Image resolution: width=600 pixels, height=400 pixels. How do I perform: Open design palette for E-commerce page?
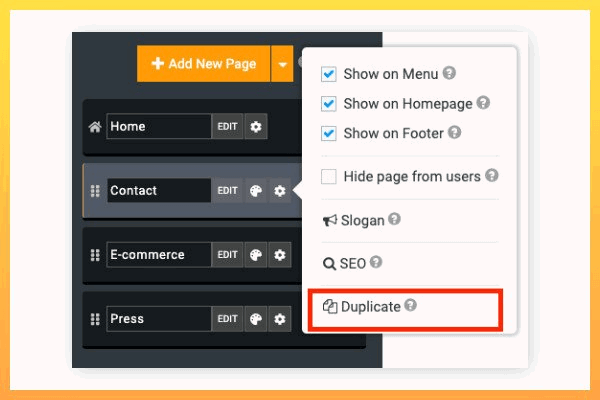pos(256,255)
